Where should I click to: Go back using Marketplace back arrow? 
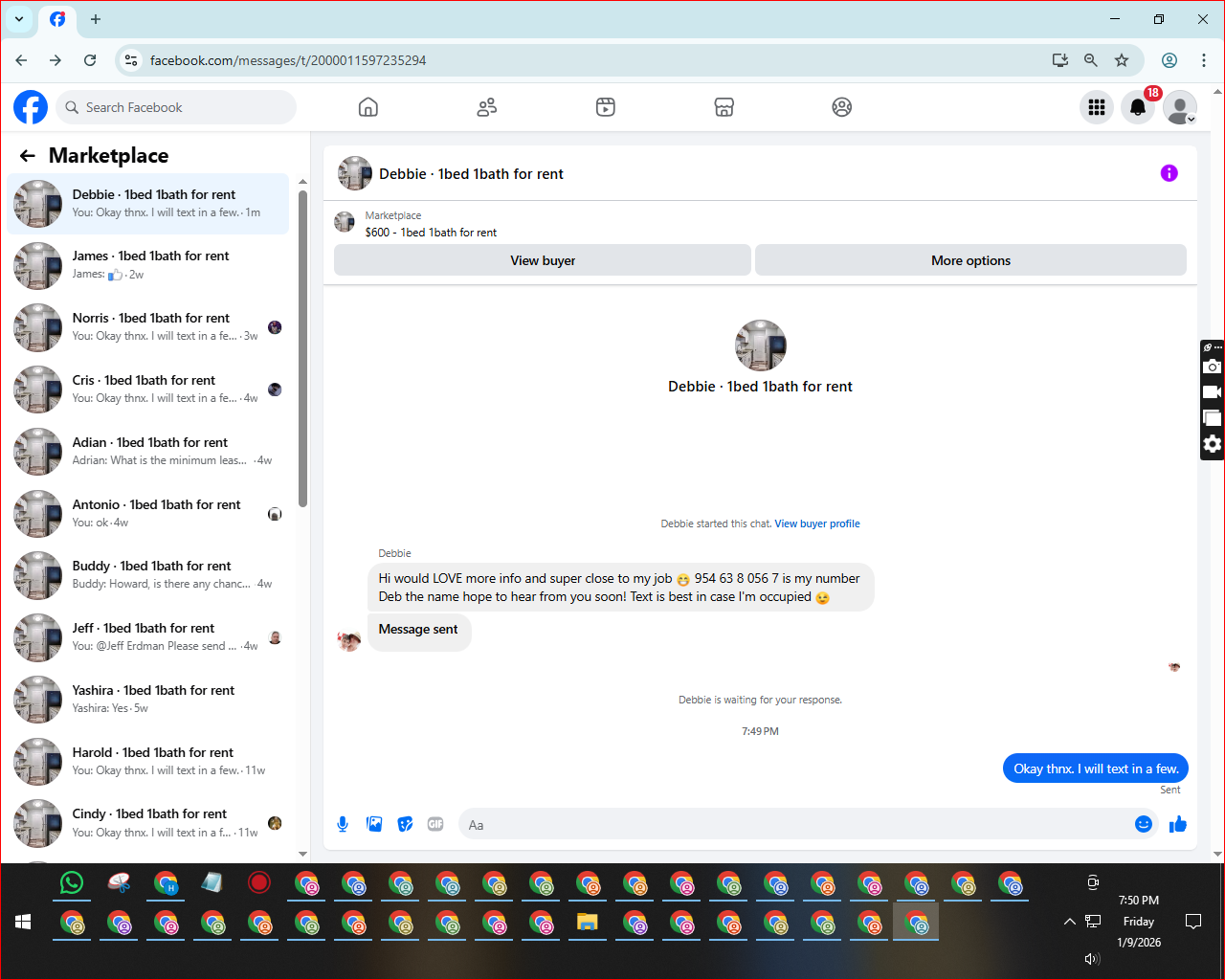click(x=28, y=156)
